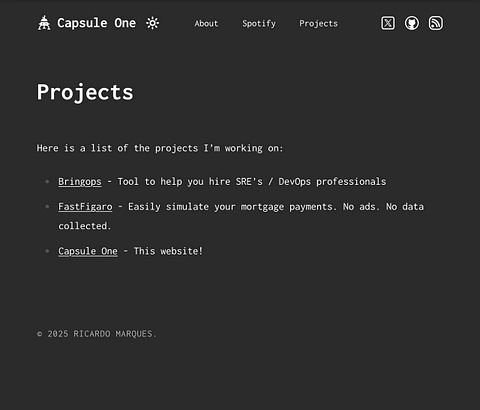The height and width of the screenshot is (410, 480).
Task: Click the 2025 Ricardo Marques copyright footer
Action: click(x=96, y=334)
